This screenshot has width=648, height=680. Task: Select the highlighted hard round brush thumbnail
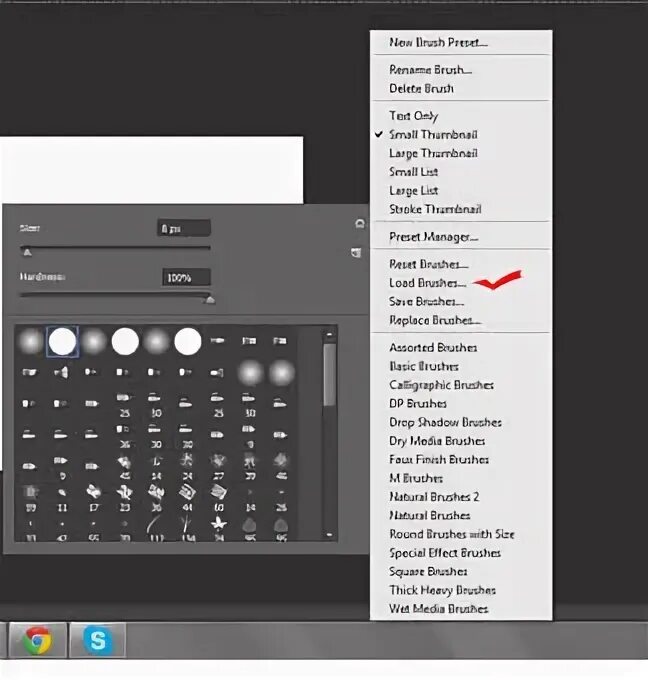click(62, 341)
